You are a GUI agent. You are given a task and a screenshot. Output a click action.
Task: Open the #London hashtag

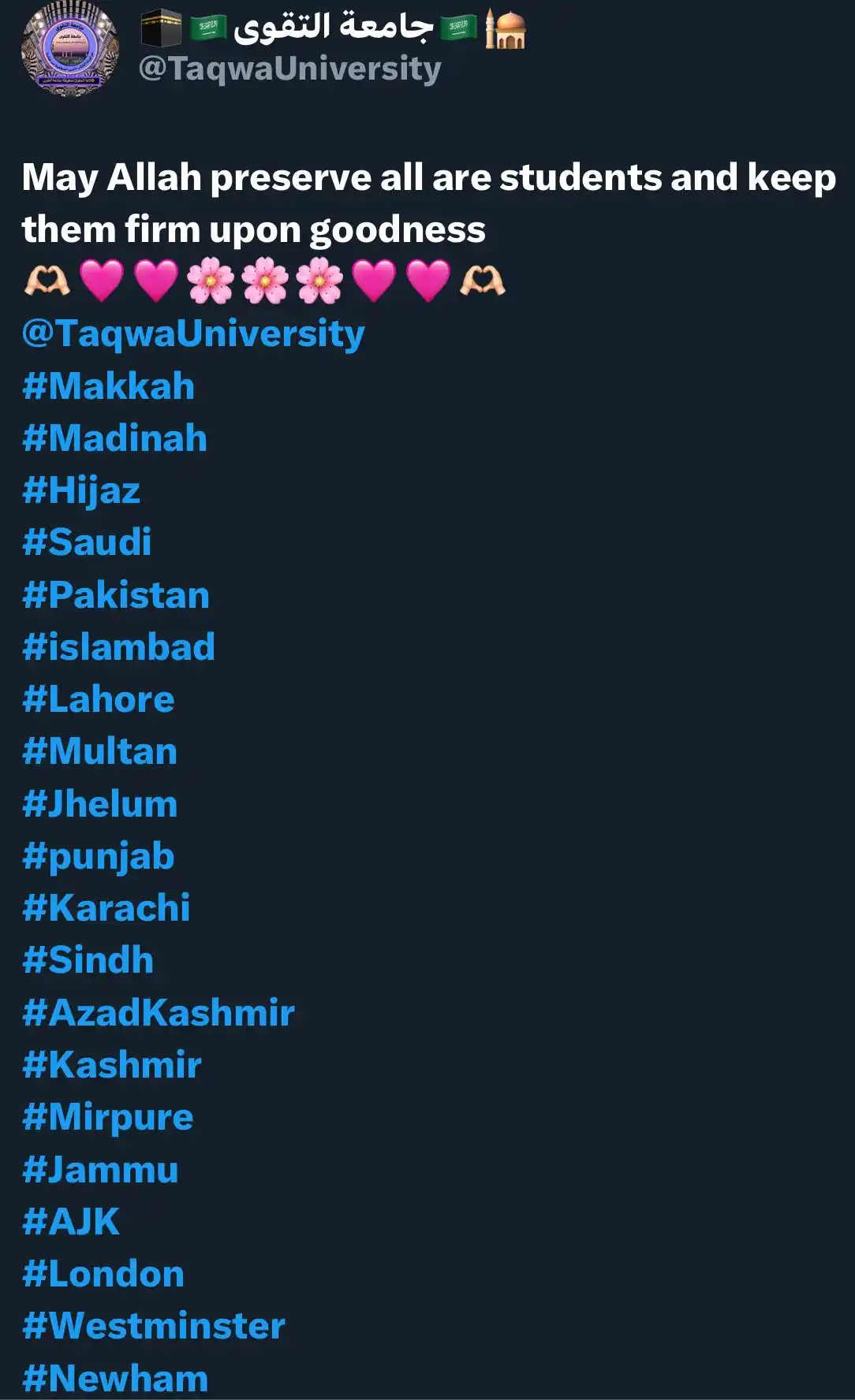pos(103,1274)
